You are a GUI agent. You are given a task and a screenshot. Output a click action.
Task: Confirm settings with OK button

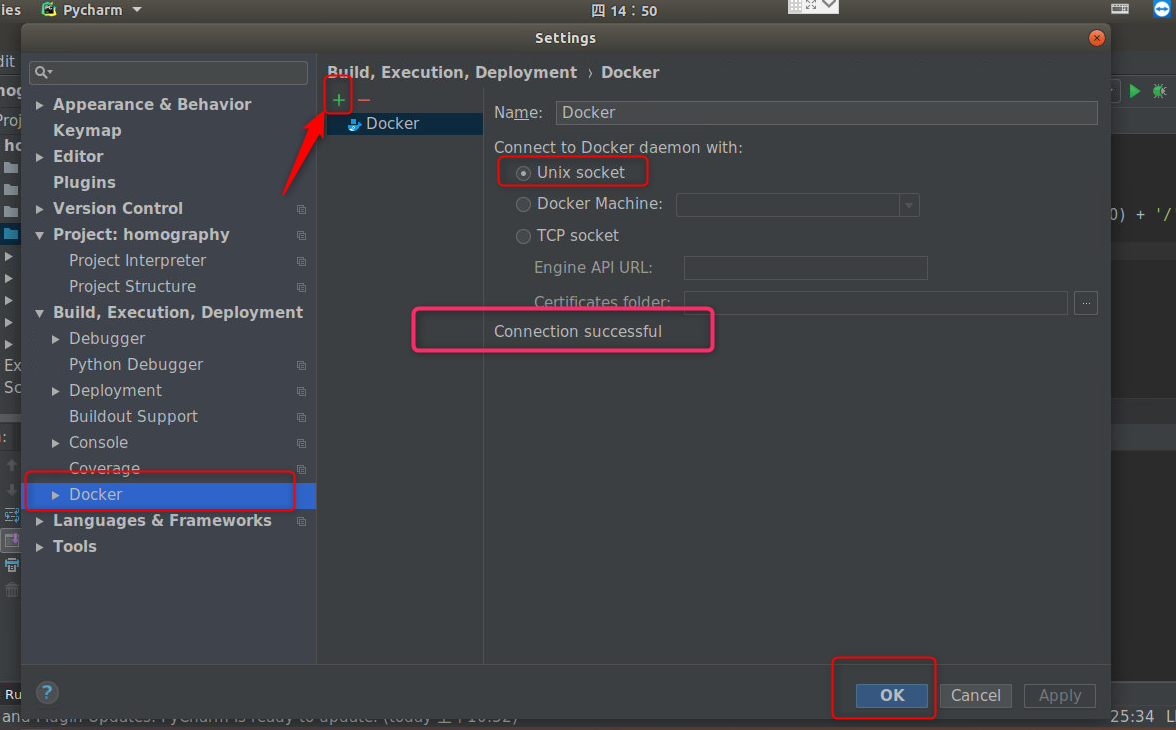[892, 695]
